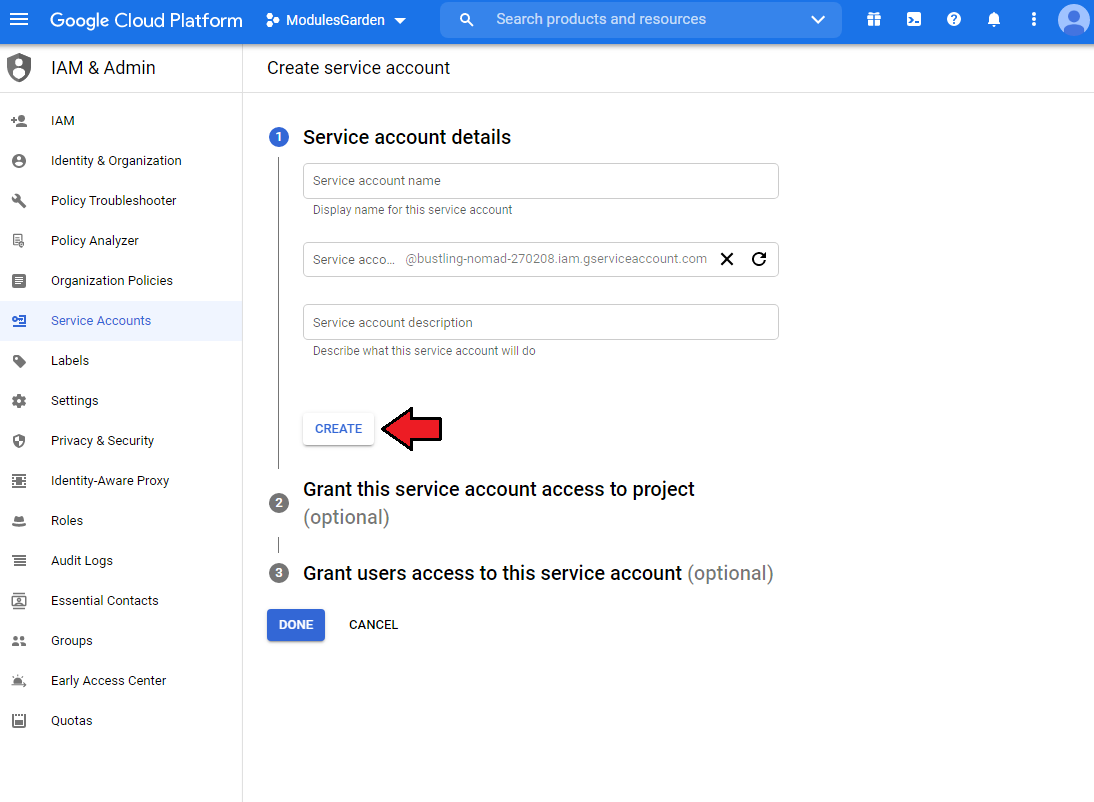The width and height of the screenshot is (1094, 802).
Task: Click the Labels tag icon
Action: pyautogui.click(x=19, y=361)
